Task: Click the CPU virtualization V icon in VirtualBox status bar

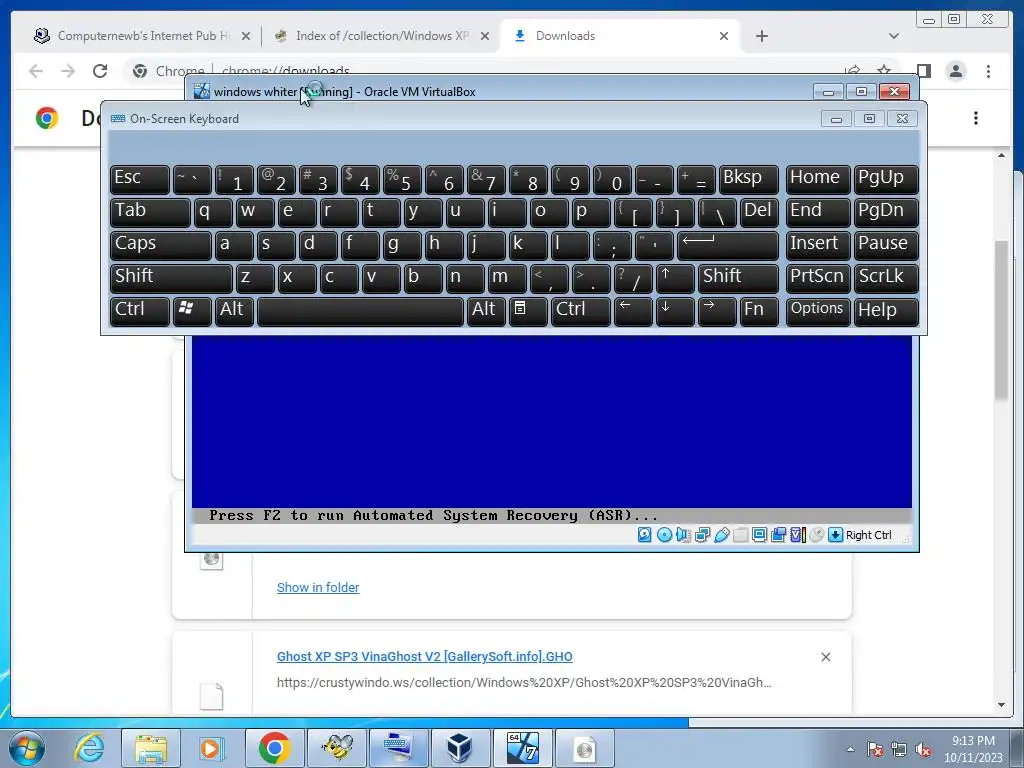Action: pos(797,535)
